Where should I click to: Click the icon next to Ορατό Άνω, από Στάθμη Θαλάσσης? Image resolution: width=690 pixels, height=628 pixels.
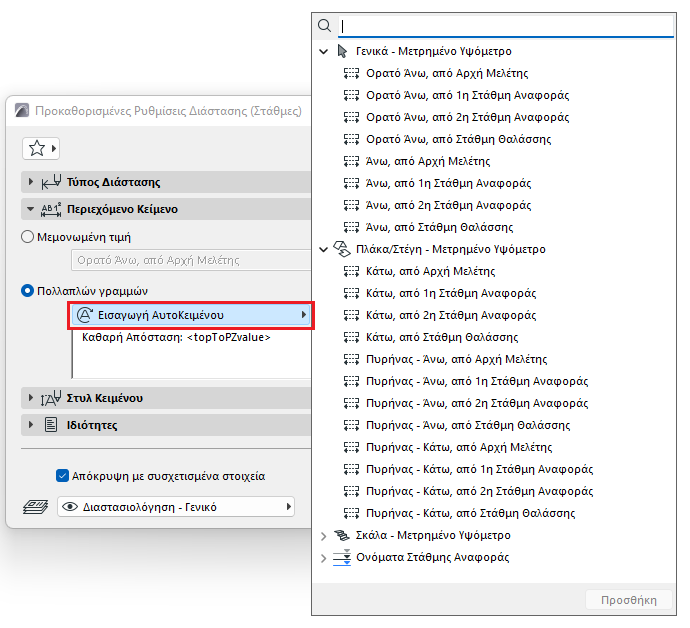(351, 139)
